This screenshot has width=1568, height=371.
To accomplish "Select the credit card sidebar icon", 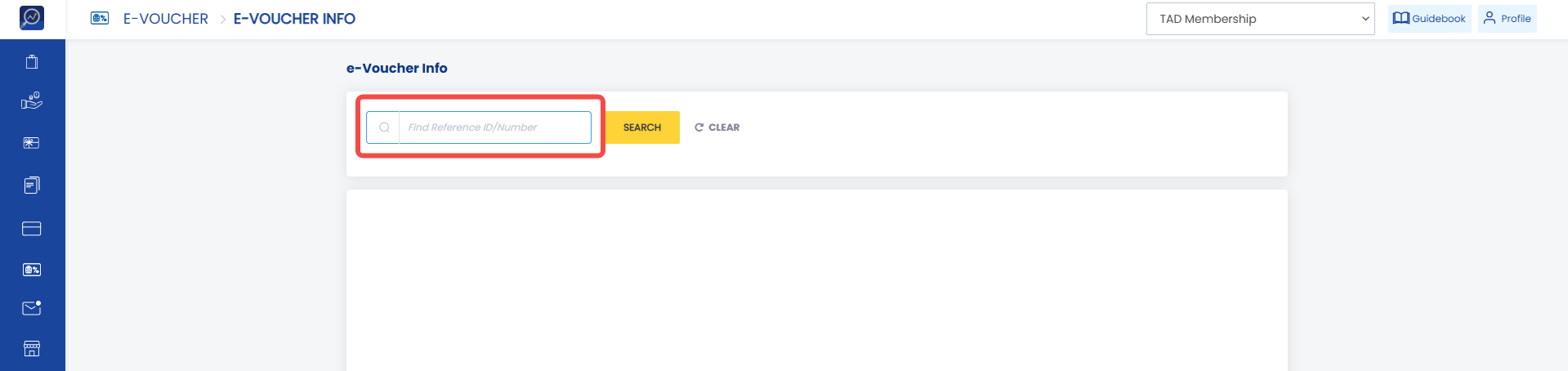I will [32, 229].
